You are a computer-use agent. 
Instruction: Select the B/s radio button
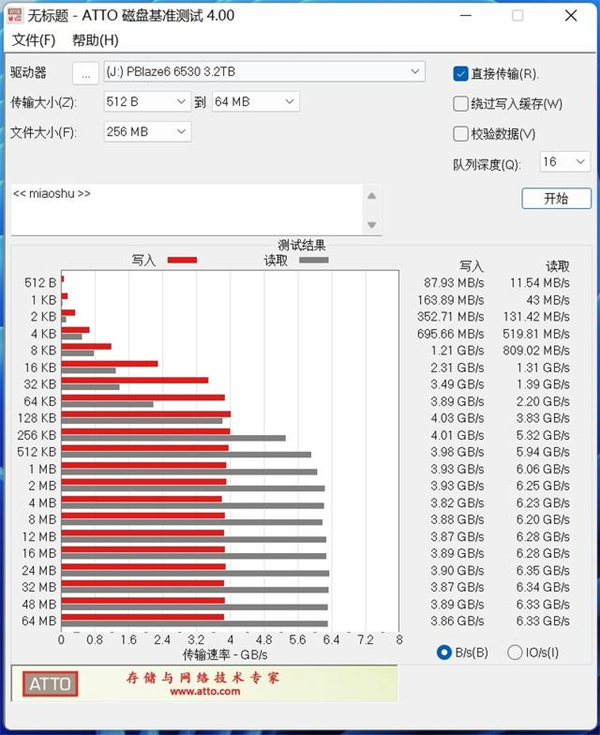coord(445,653)
